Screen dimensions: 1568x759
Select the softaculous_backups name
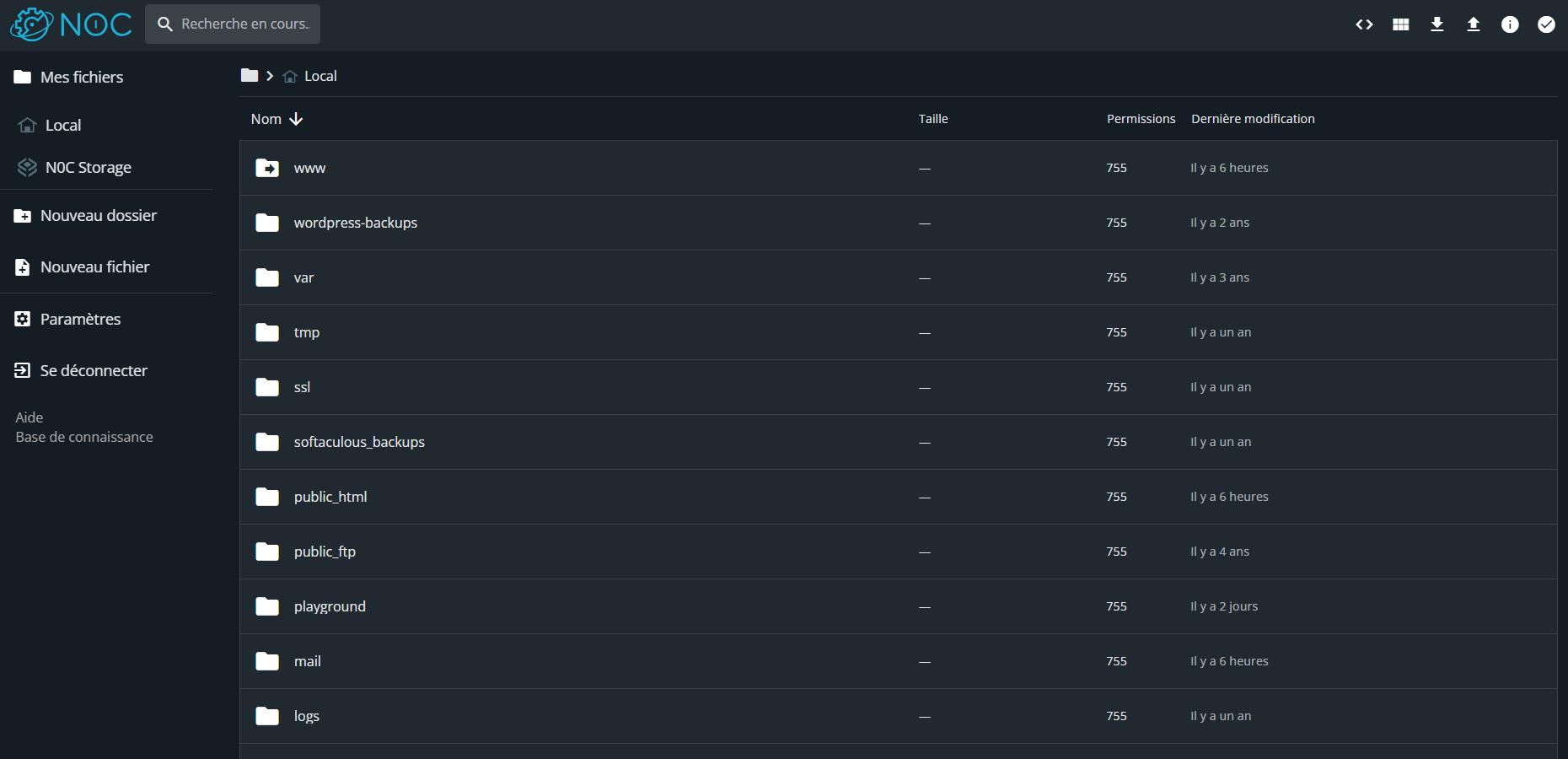click(359, 442)
